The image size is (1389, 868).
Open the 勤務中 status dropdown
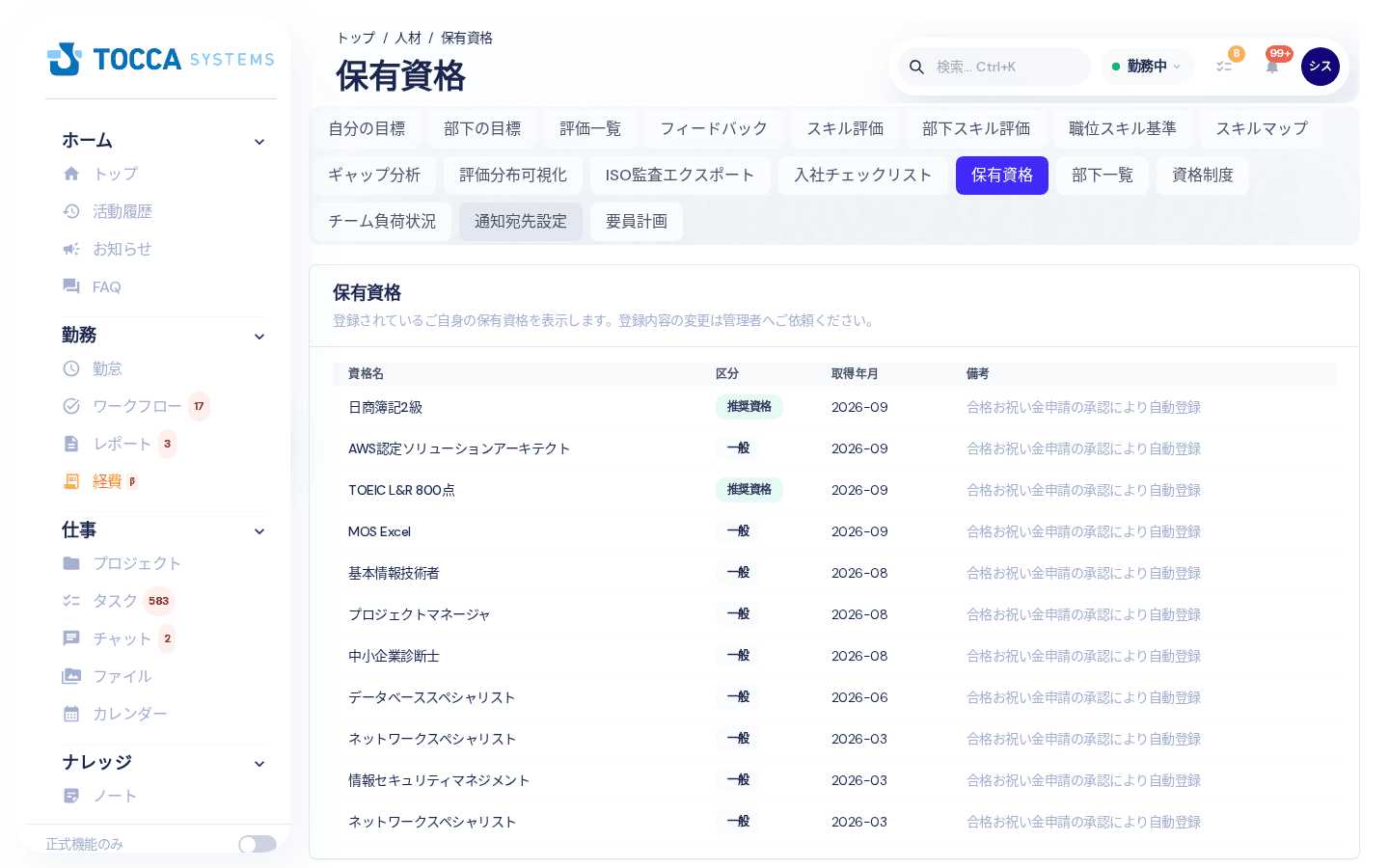point(1147,67)
